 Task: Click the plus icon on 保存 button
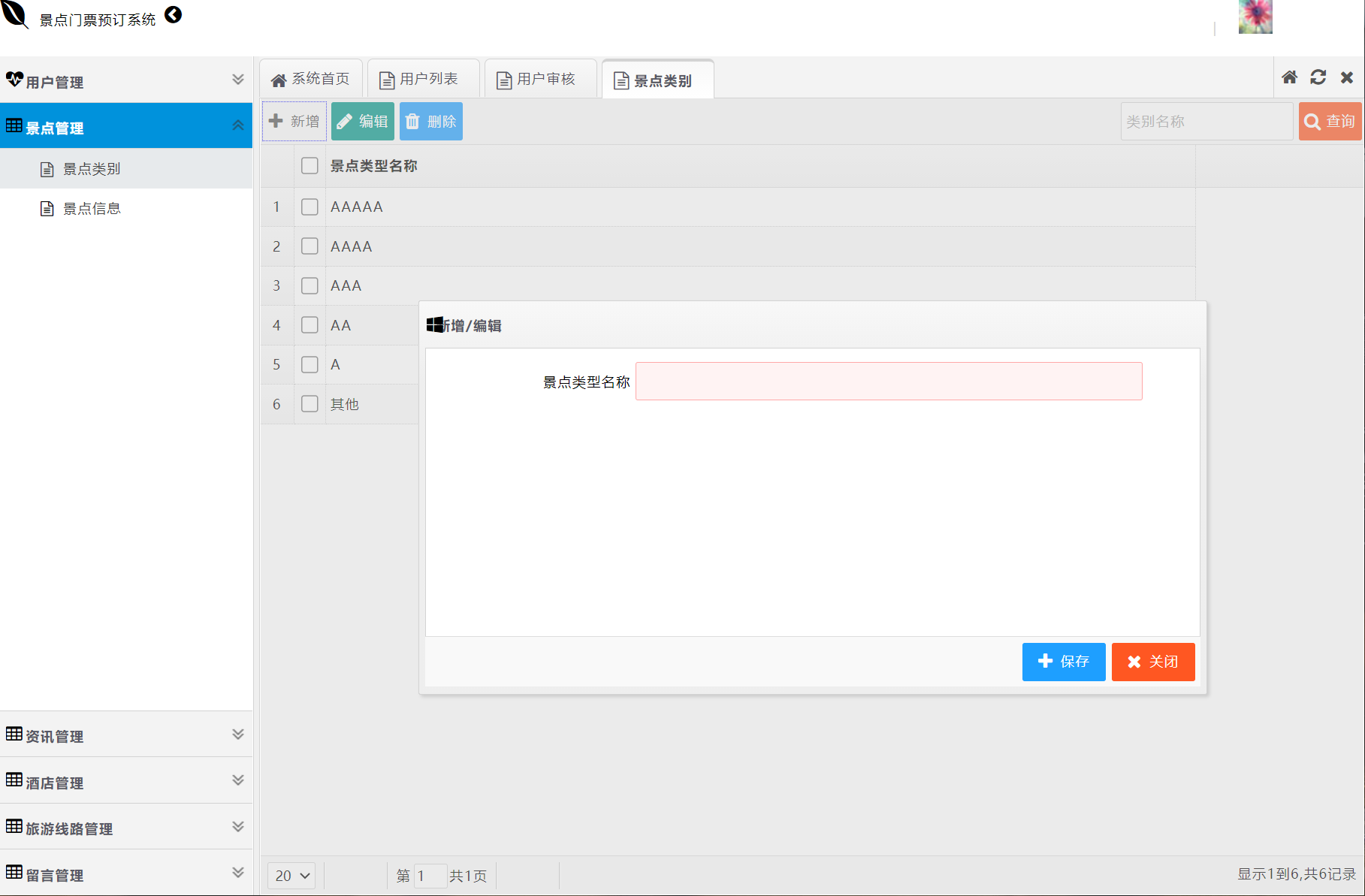pos(1045,661)
